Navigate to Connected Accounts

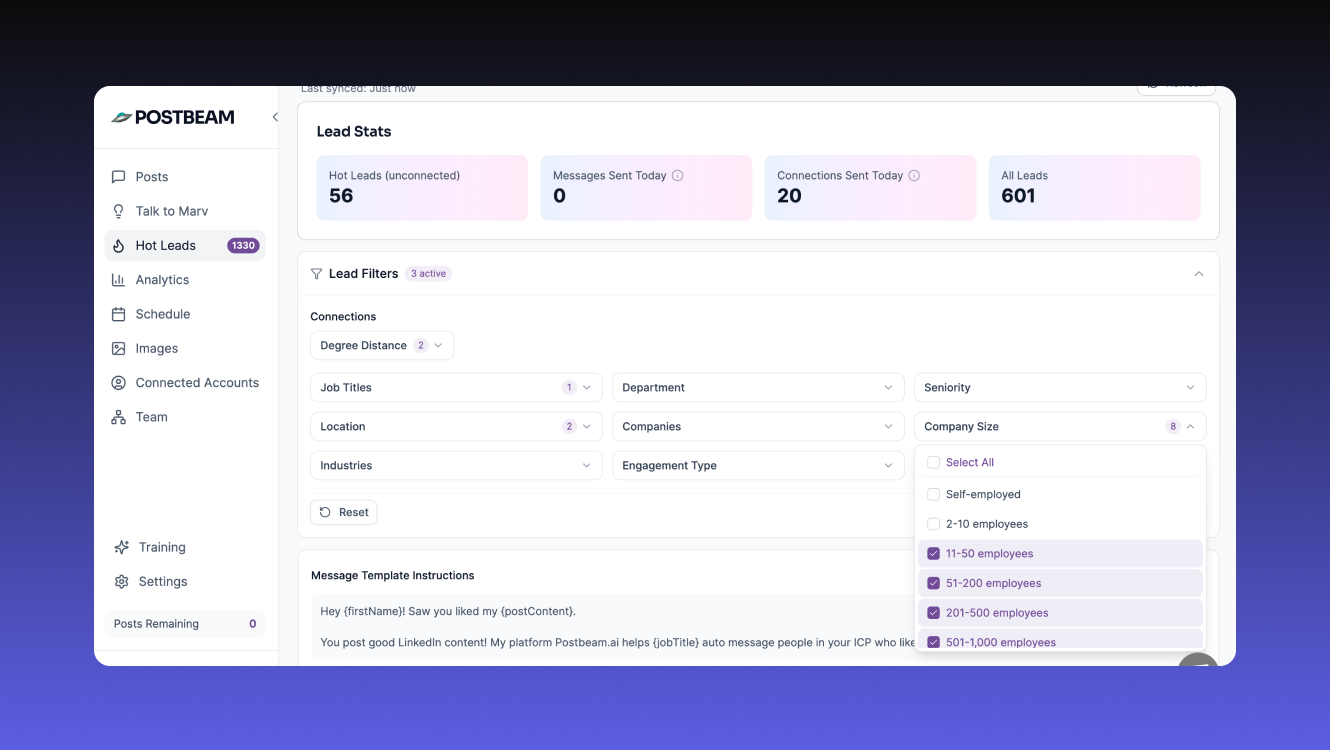point(185,383)
